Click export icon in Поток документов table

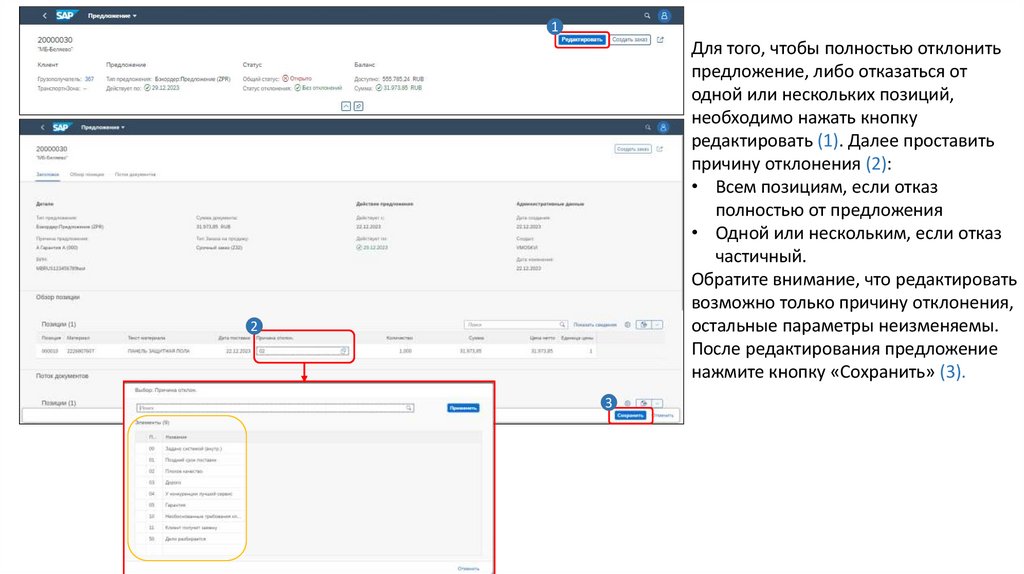[x=644, y=403]
